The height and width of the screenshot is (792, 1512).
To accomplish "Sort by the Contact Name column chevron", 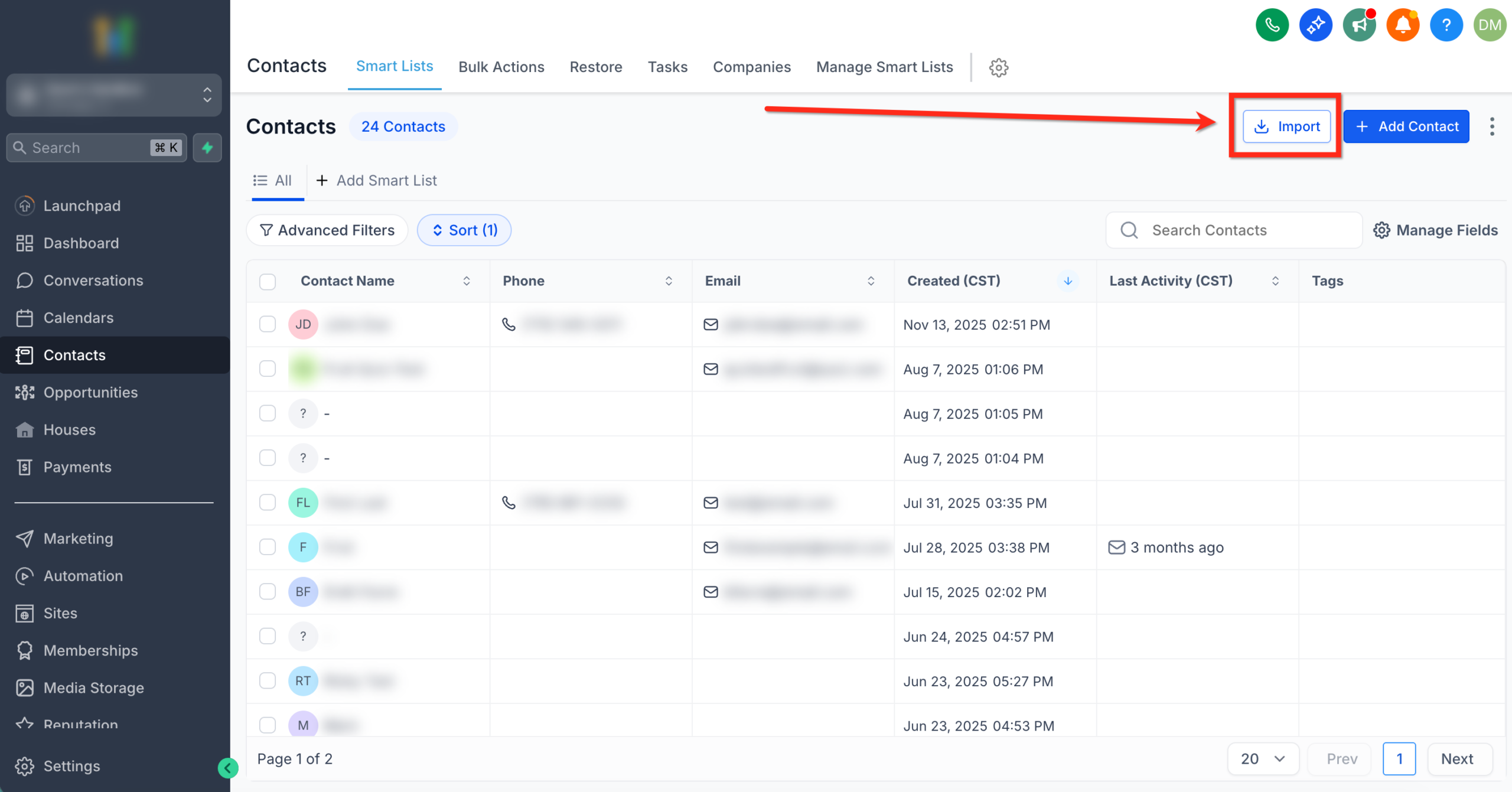I will 466,281.
